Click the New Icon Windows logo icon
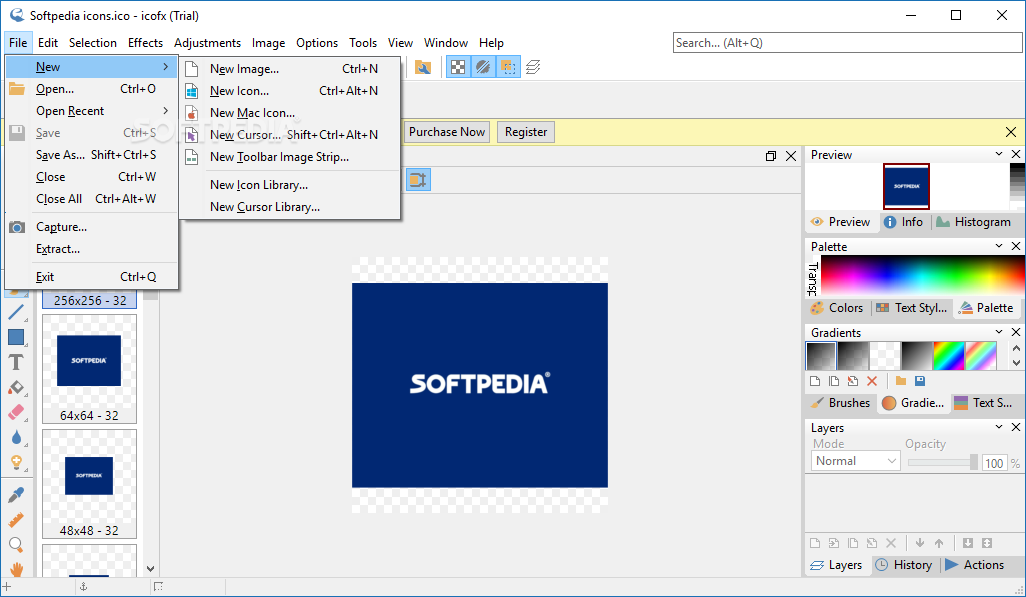This screenshot has height=597, width=1026. [x=192, y=91]
